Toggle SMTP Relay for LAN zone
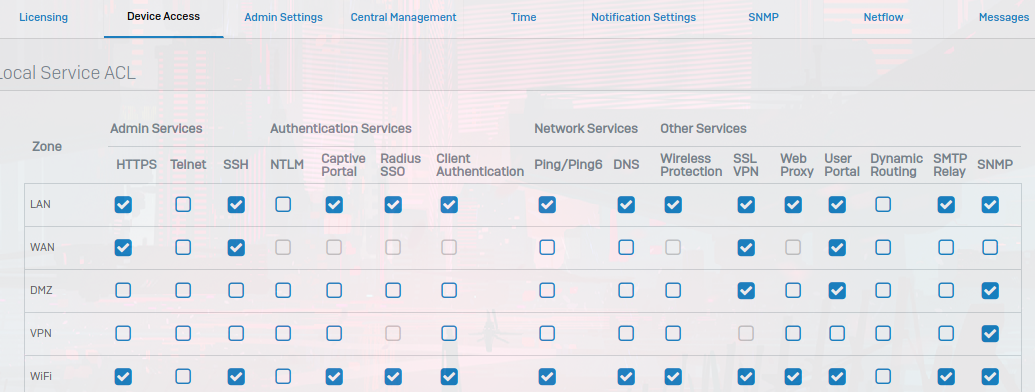The image size is (1035, 392). click(946, 205)
